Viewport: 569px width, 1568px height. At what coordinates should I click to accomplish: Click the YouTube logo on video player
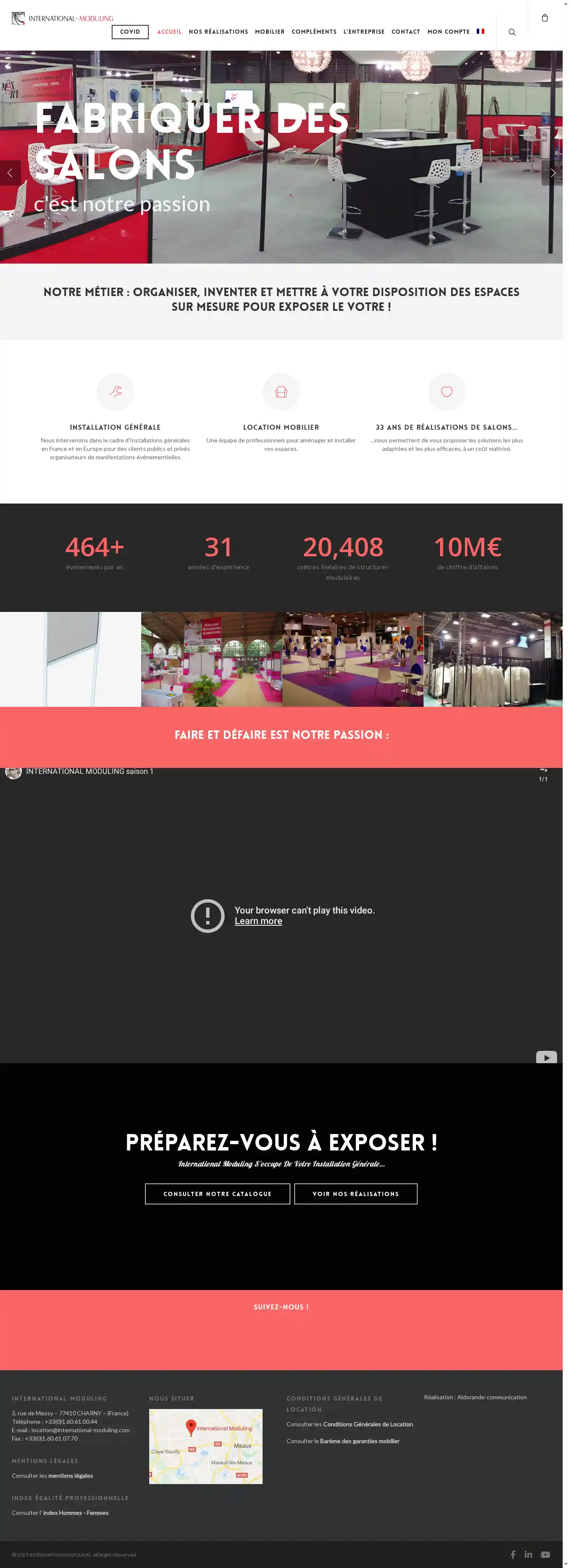(546, 1057)
